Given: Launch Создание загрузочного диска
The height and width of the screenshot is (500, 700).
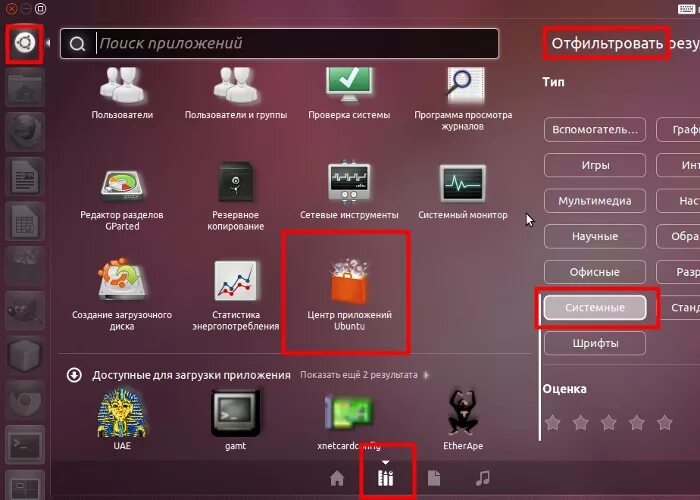Looking at the screenshot, I should (122, 295).
